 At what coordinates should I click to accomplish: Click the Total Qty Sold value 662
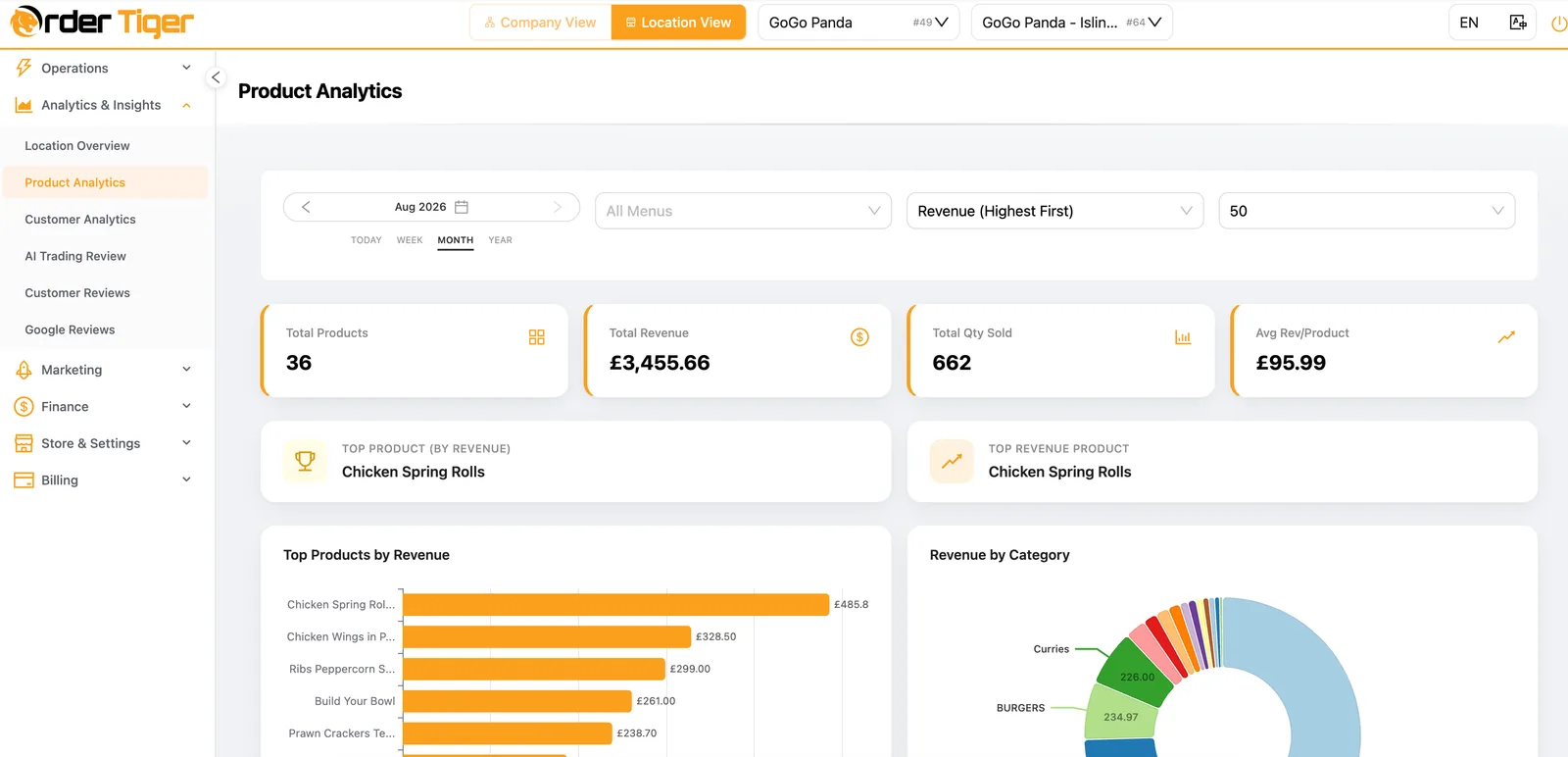[x=952, y=363]
